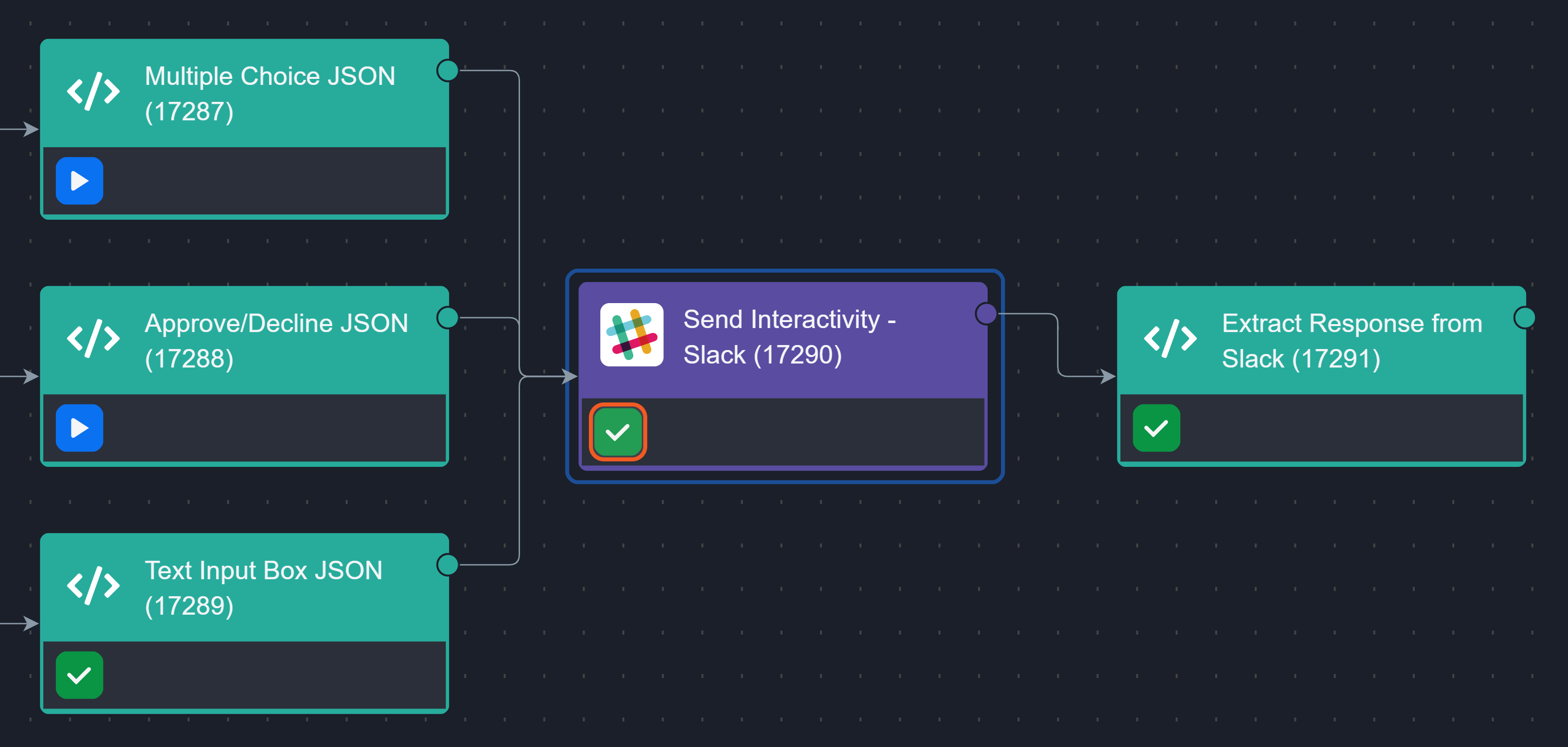Click green checkmark on Extract Response node

point(1156,428)
